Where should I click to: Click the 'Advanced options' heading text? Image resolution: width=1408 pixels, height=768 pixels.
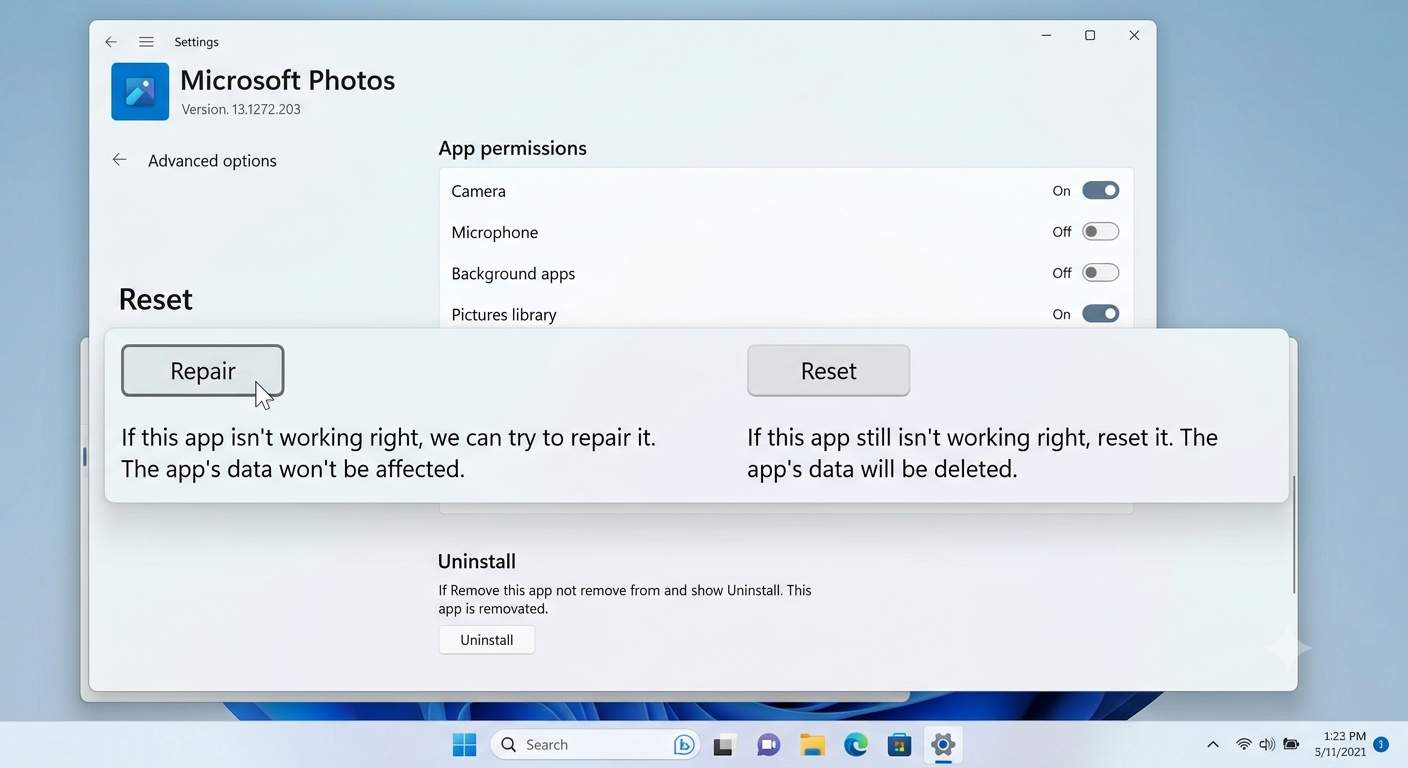point(212,161)
